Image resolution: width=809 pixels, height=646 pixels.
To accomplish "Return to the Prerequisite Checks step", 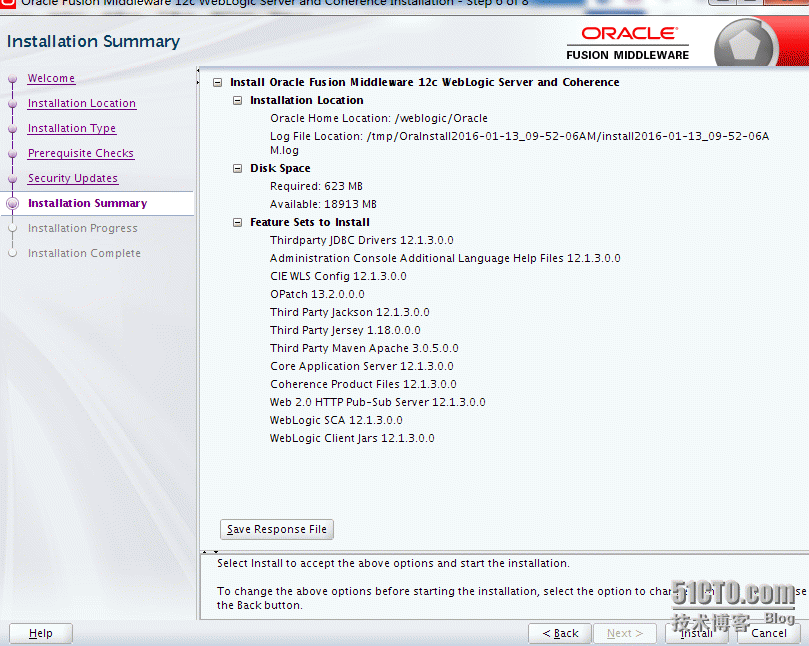I will [x=80, y=153].
